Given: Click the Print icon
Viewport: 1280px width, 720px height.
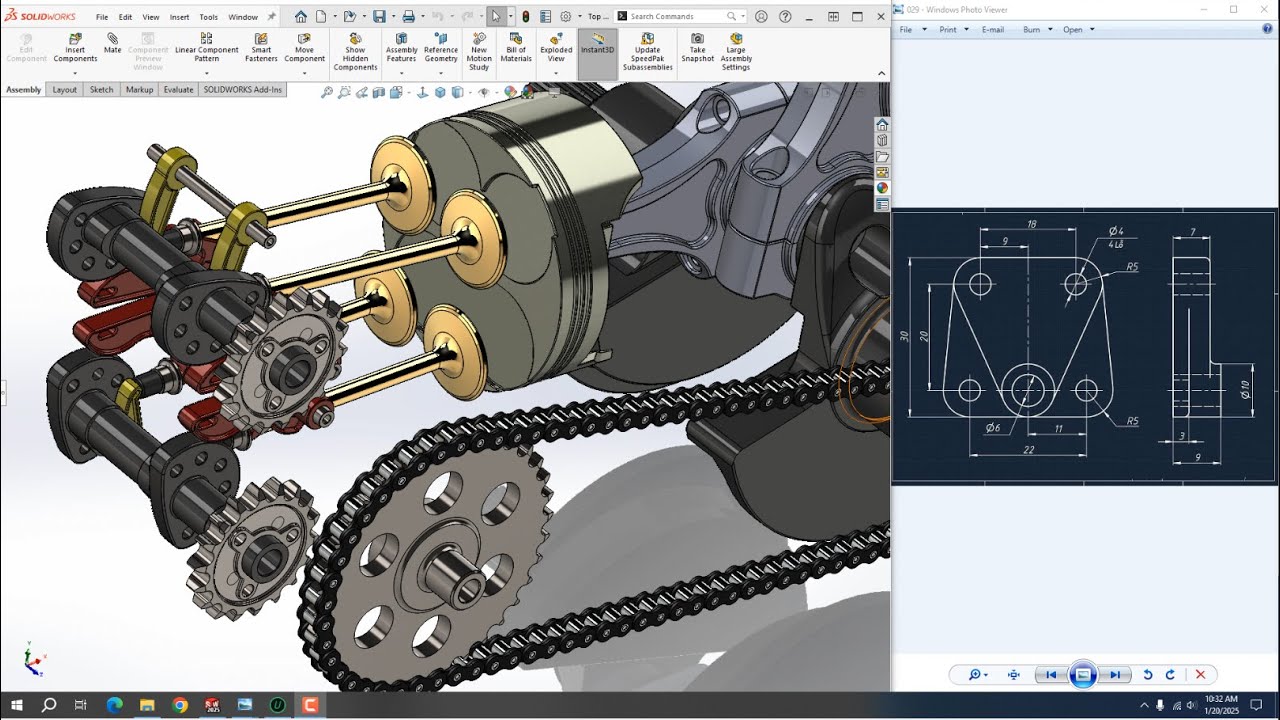Looking at the screenshot, I should [408, 16].
